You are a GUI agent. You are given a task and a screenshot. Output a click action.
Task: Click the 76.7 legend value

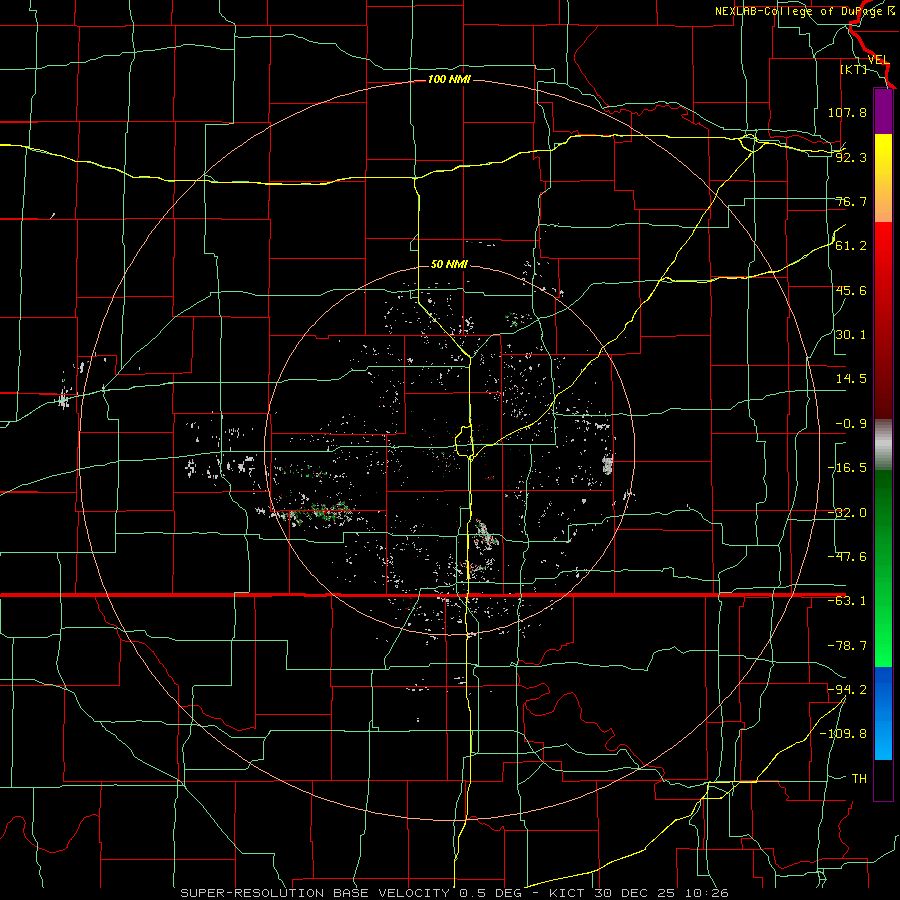tap(851, 201)
